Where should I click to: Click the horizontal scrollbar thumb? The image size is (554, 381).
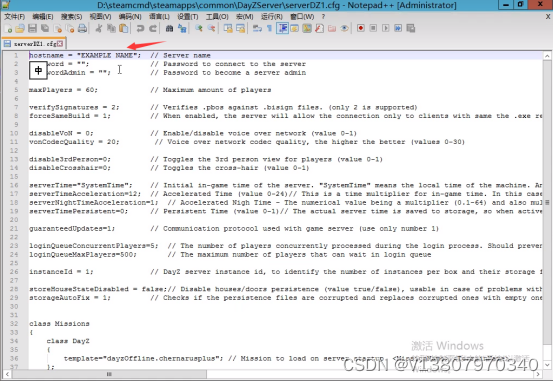[x=109, y=374]
